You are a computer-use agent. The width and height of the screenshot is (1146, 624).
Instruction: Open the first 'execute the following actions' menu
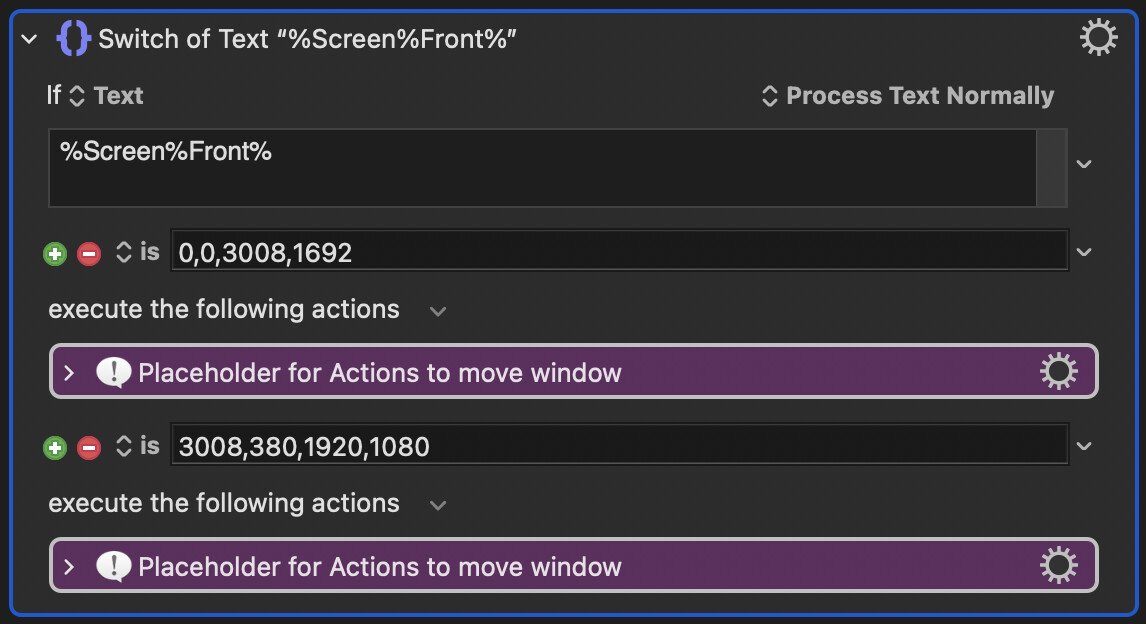(438, 311)
